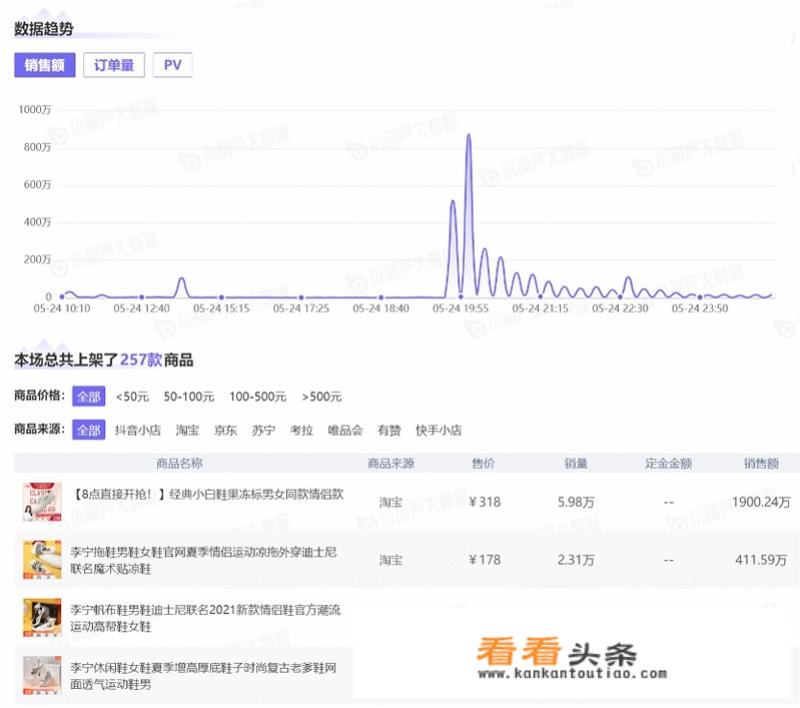Click chart data point at 05-24 23:50
Viewport: 800px width, 708px height.
[700, 296]
